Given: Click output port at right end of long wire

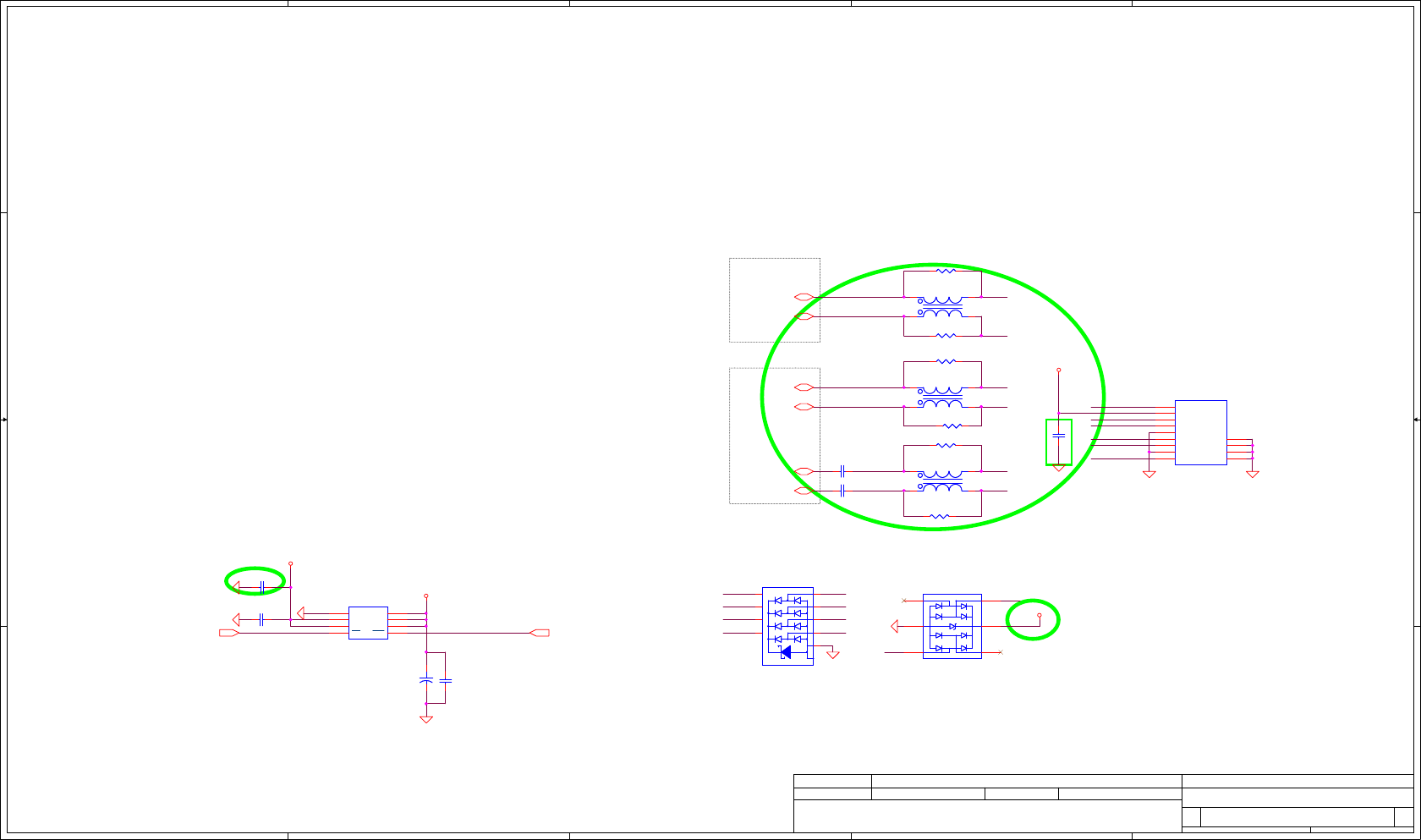Looking at the screenshot, I should (540, 633).
